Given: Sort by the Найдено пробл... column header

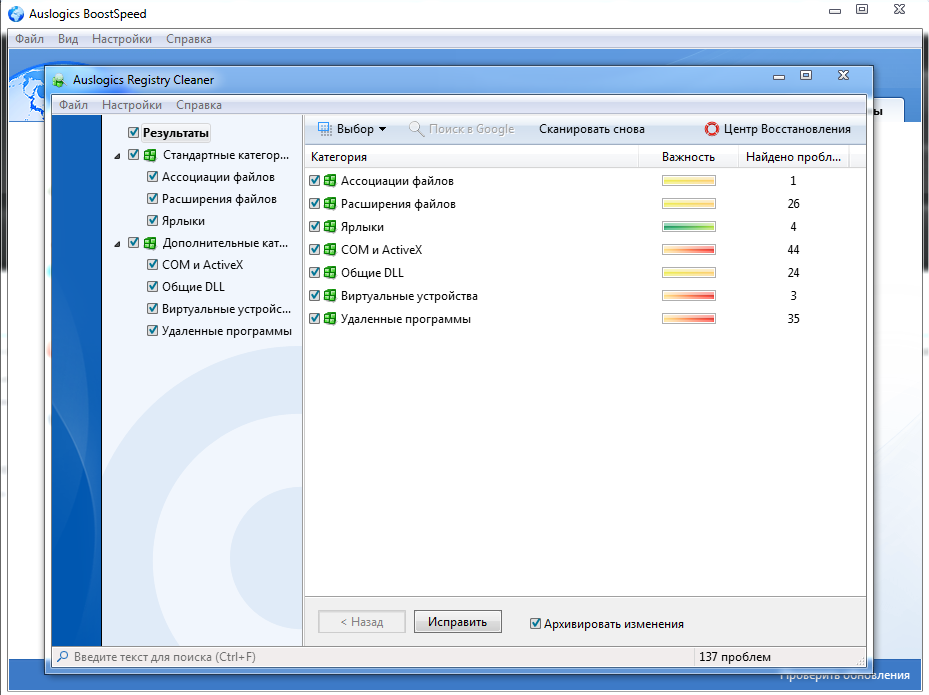Looking at the screenshot, I should click(793, 157).
